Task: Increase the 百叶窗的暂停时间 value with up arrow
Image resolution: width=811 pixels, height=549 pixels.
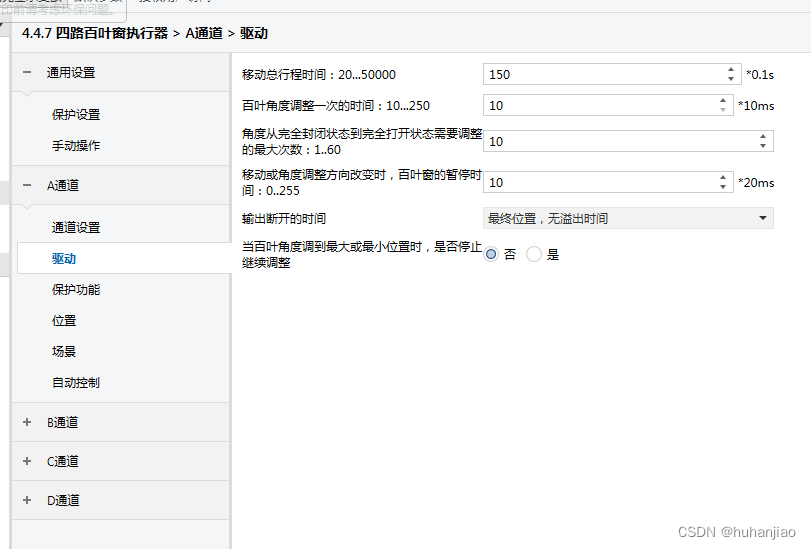Action: (723, 178)
